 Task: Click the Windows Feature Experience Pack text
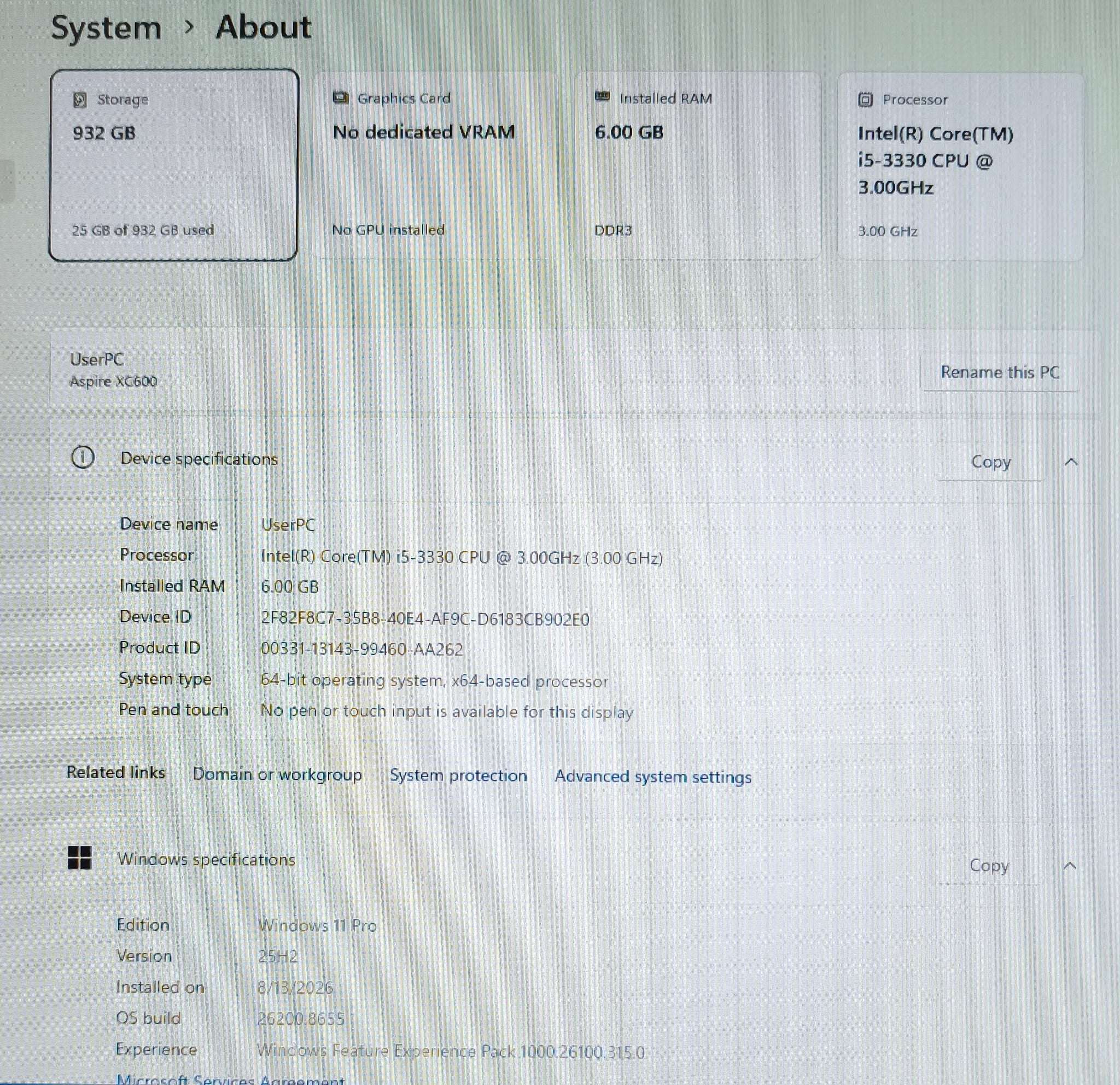pos(450,1051)
